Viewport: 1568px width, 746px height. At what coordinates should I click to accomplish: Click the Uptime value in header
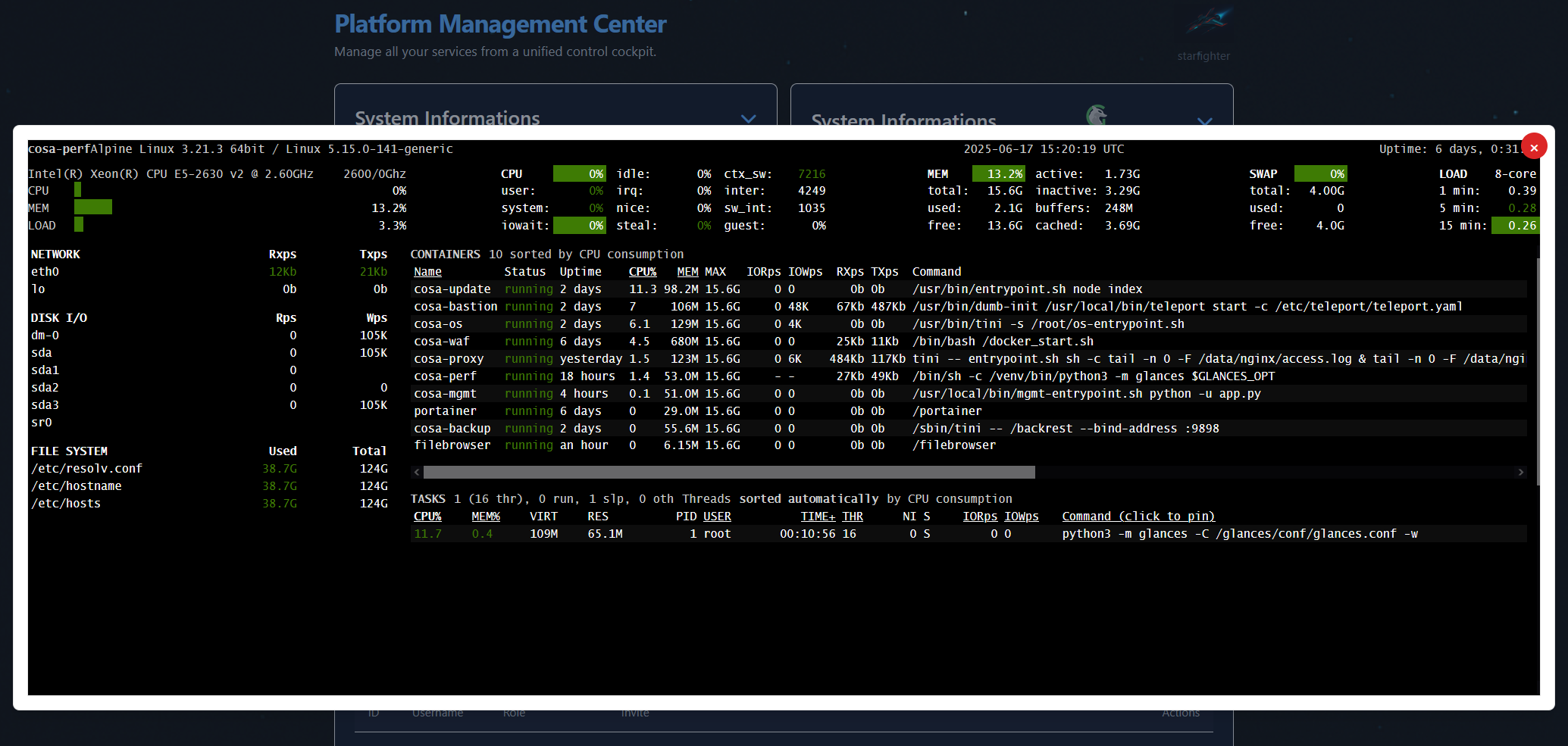(1450, 148)
